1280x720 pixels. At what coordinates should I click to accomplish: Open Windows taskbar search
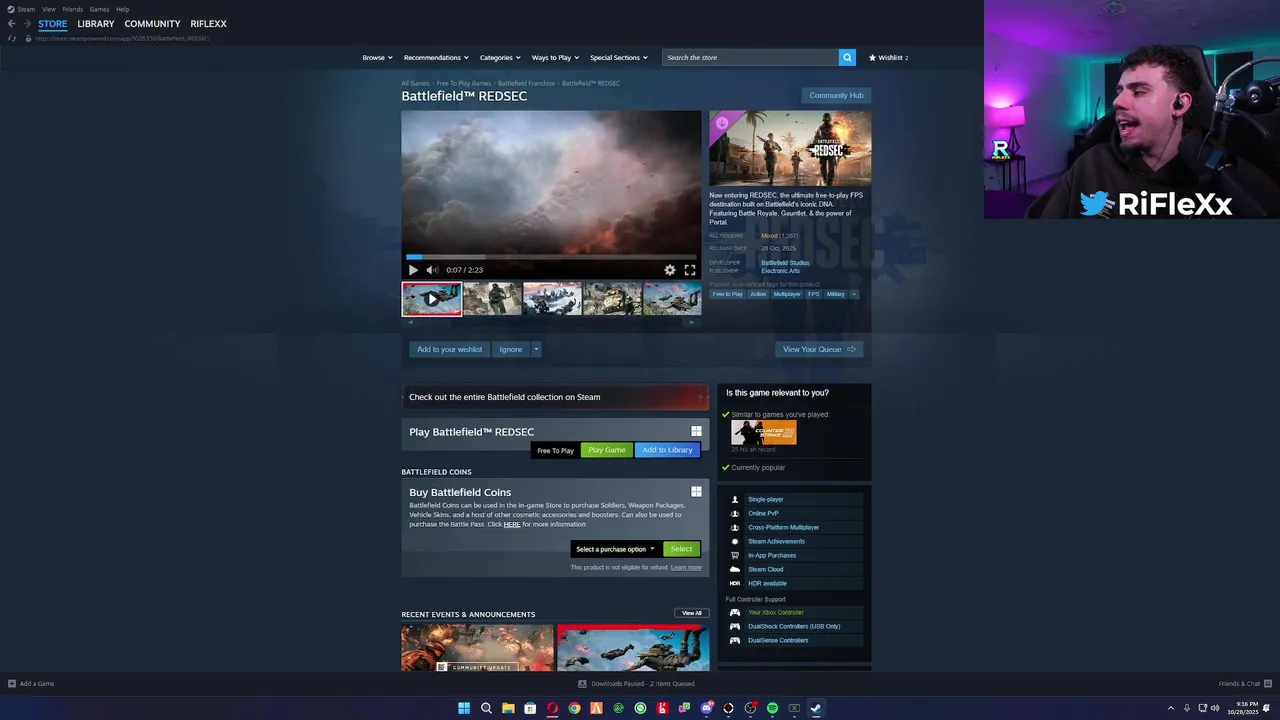pos(486,708)
